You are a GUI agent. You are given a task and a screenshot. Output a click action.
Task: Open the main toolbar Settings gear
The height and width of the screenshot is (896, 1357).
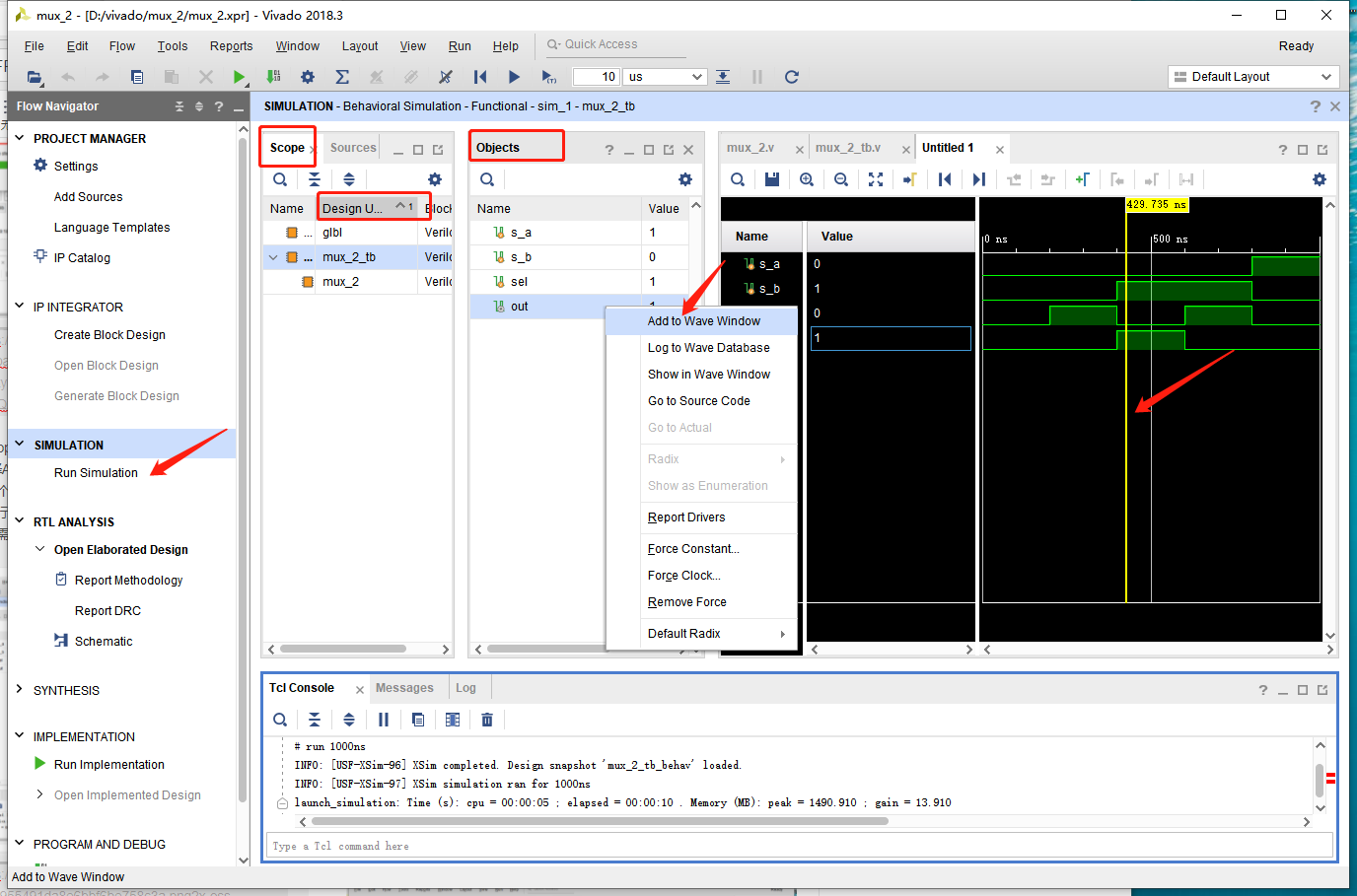[x=308, y=77]
